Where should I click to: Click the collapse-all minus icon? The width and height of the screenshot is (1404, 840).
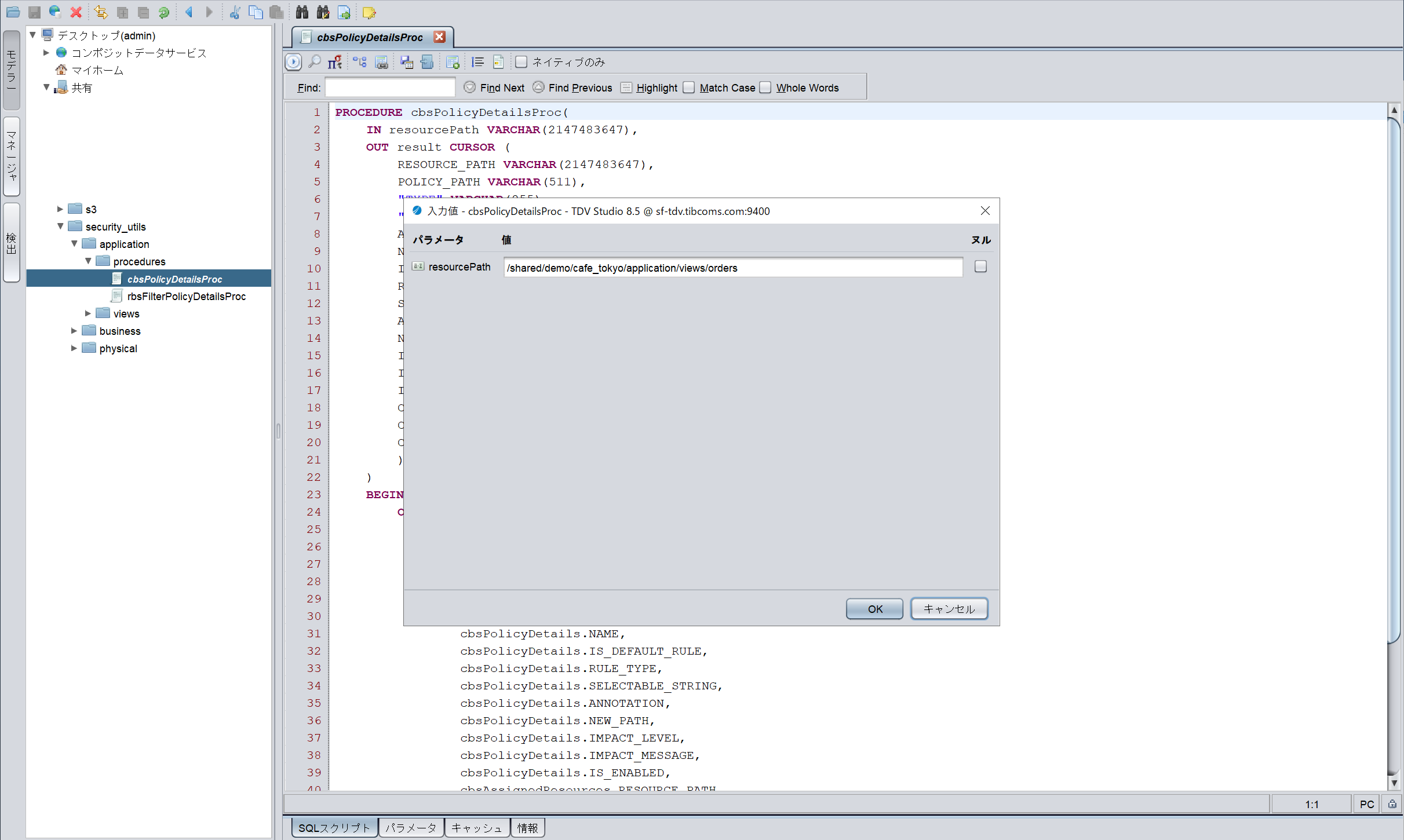[x=143, y=12]
